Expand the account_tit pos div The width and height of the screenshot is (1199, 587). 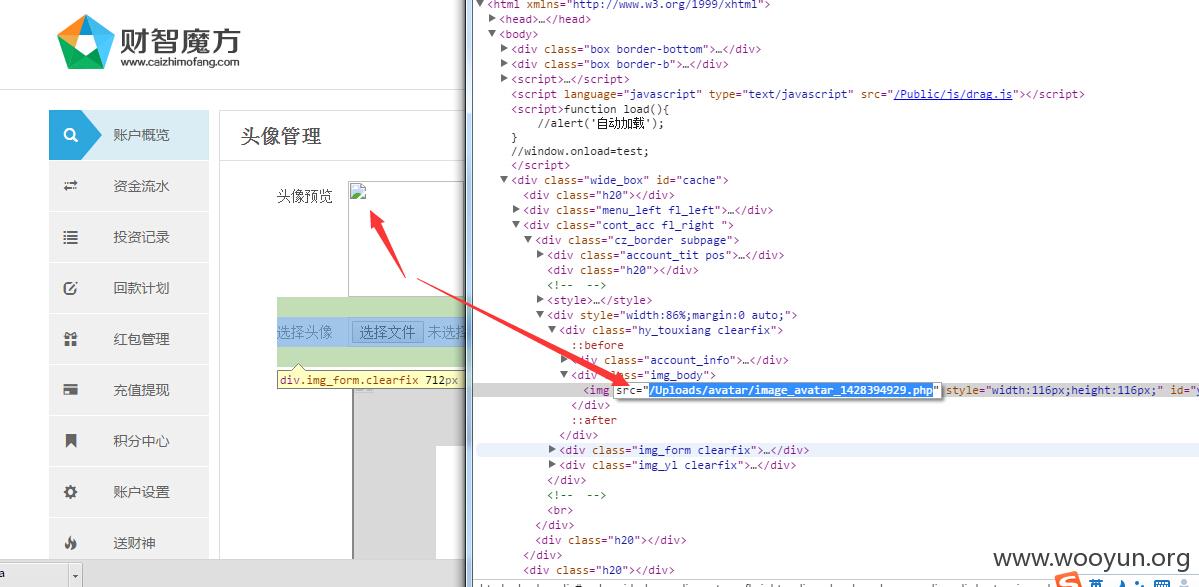(541, 255)
